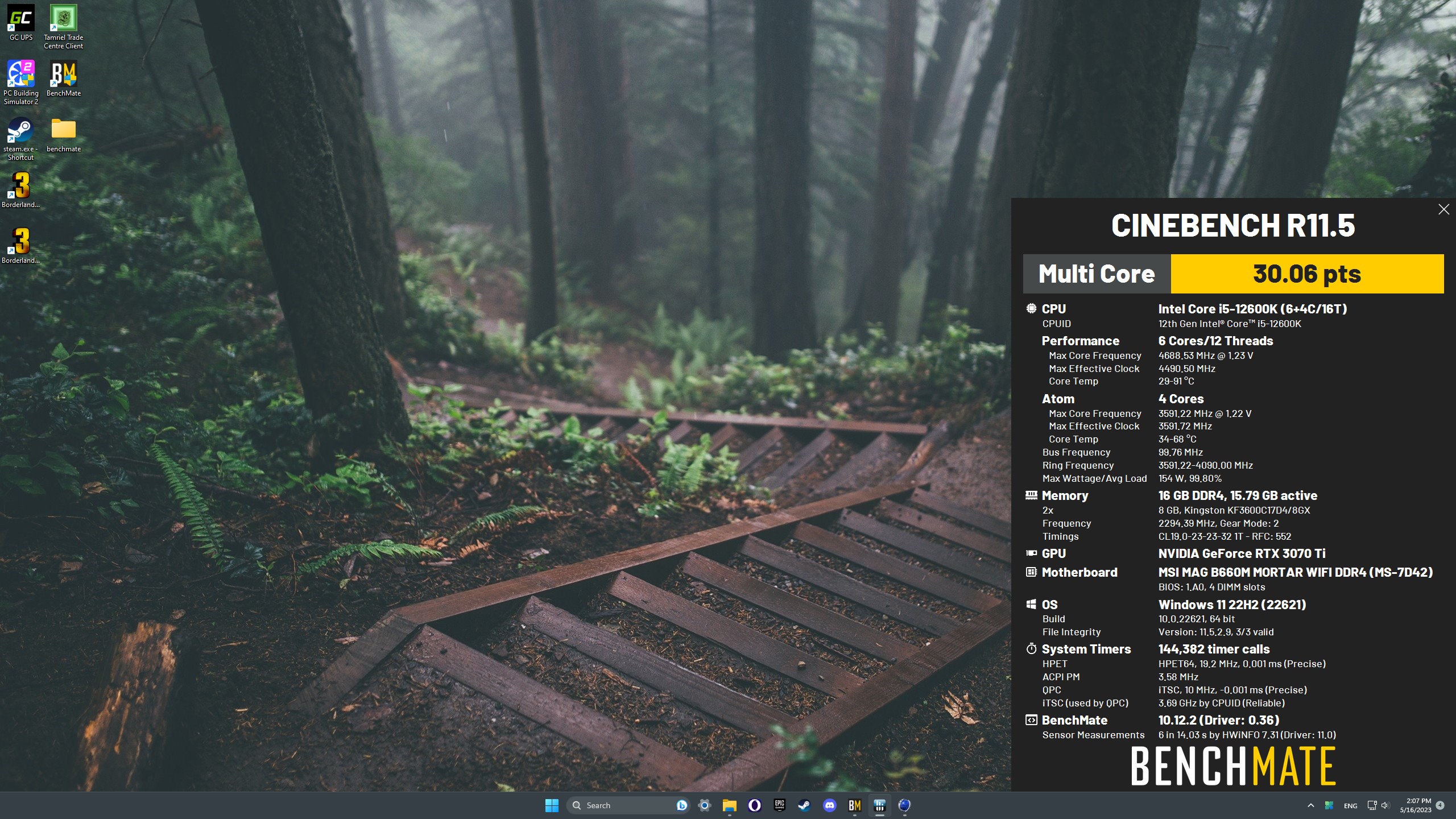
Task: Click the 10.12.2 (Driver: 0.36) version text
Action: pyautogui.click(x=1219, y=720)
